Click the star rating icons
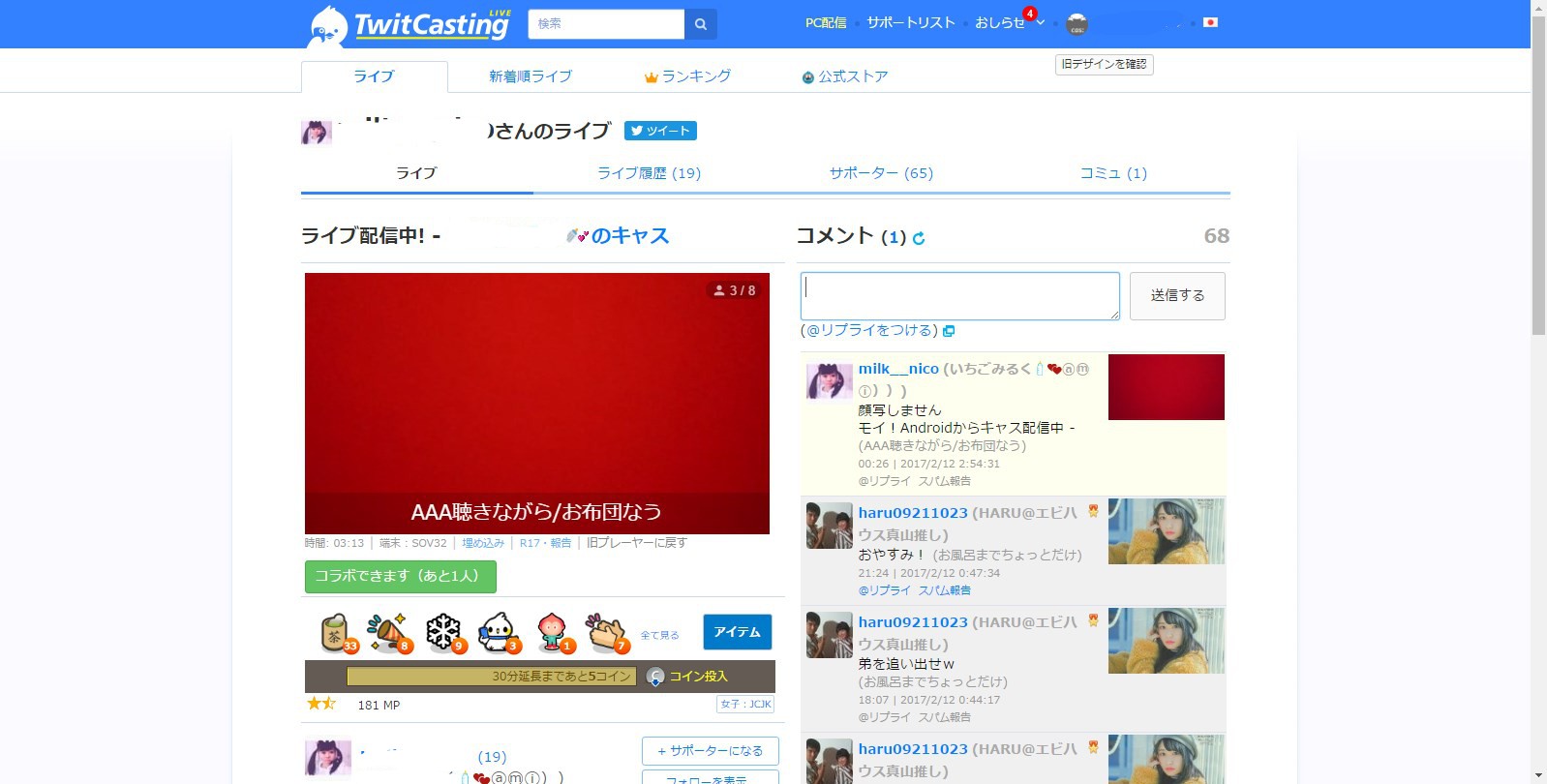The image size is (1547, 784). pos(321,704)
